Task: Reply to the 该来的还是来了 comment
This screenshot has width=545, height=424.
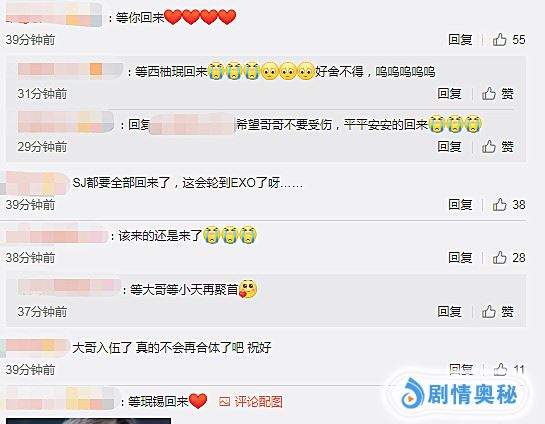Action: coord(460,258)
